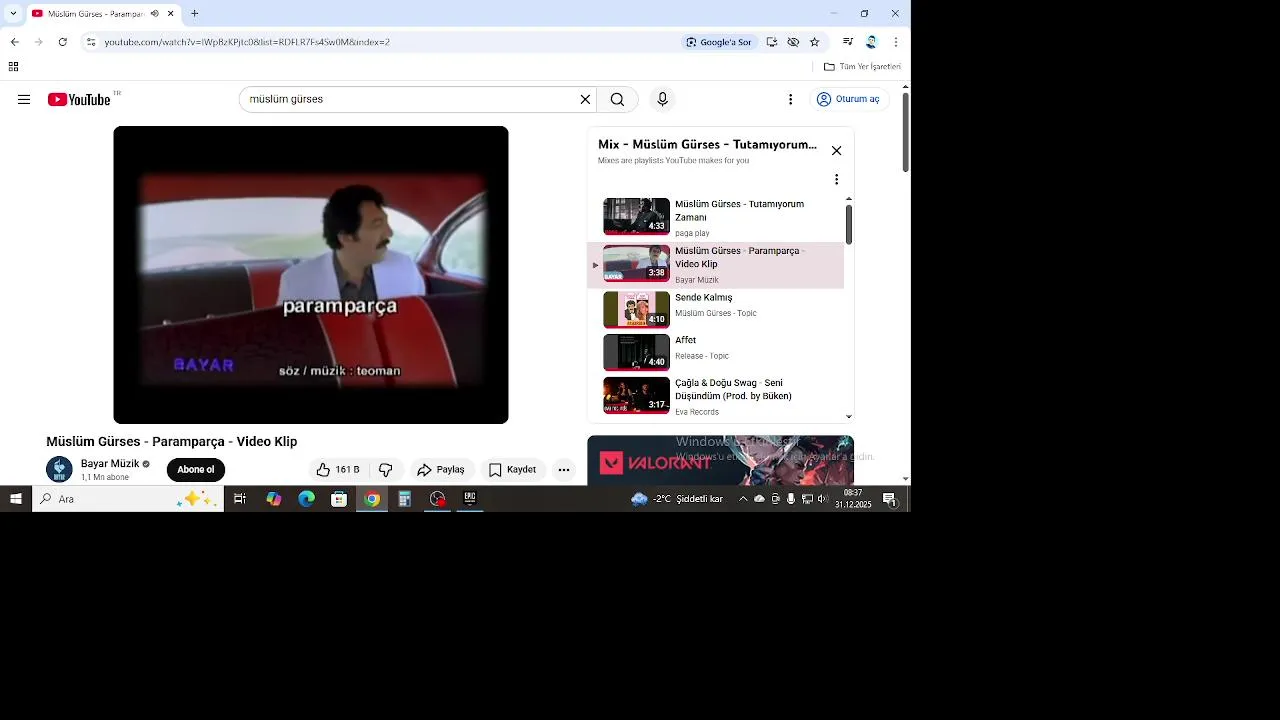Screen dimensions: 1280x720
Task: Click the video player area
Action: pos(311,275)
